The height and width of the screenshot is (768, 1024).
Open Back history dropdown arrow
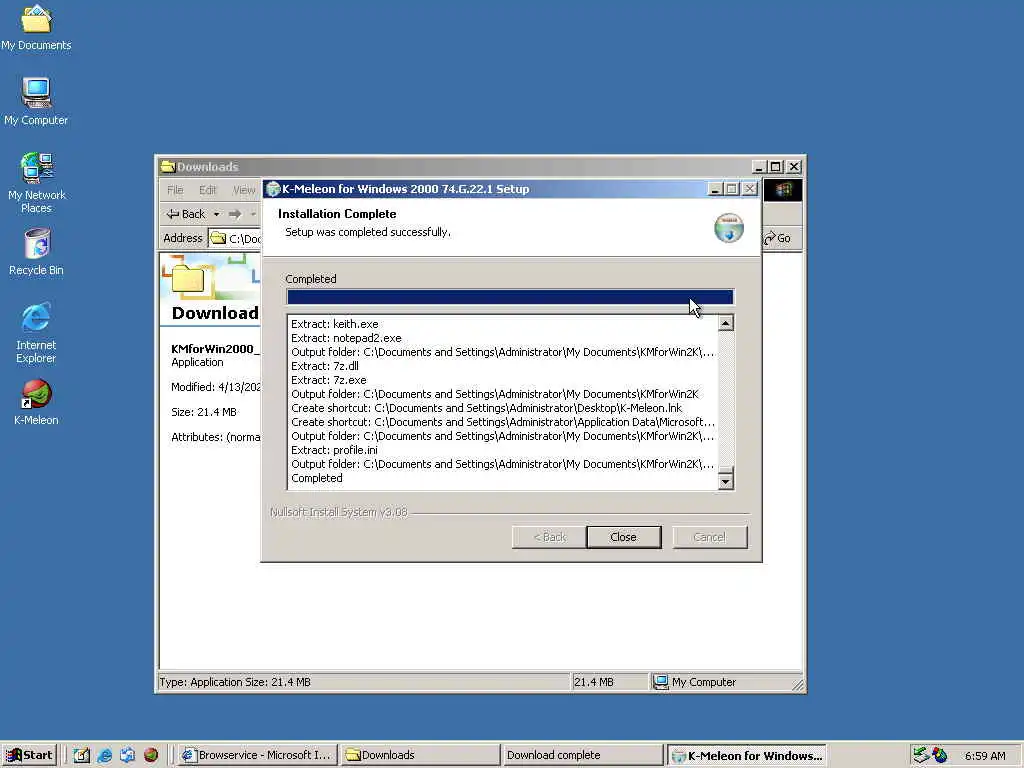(x=216, y=214)
